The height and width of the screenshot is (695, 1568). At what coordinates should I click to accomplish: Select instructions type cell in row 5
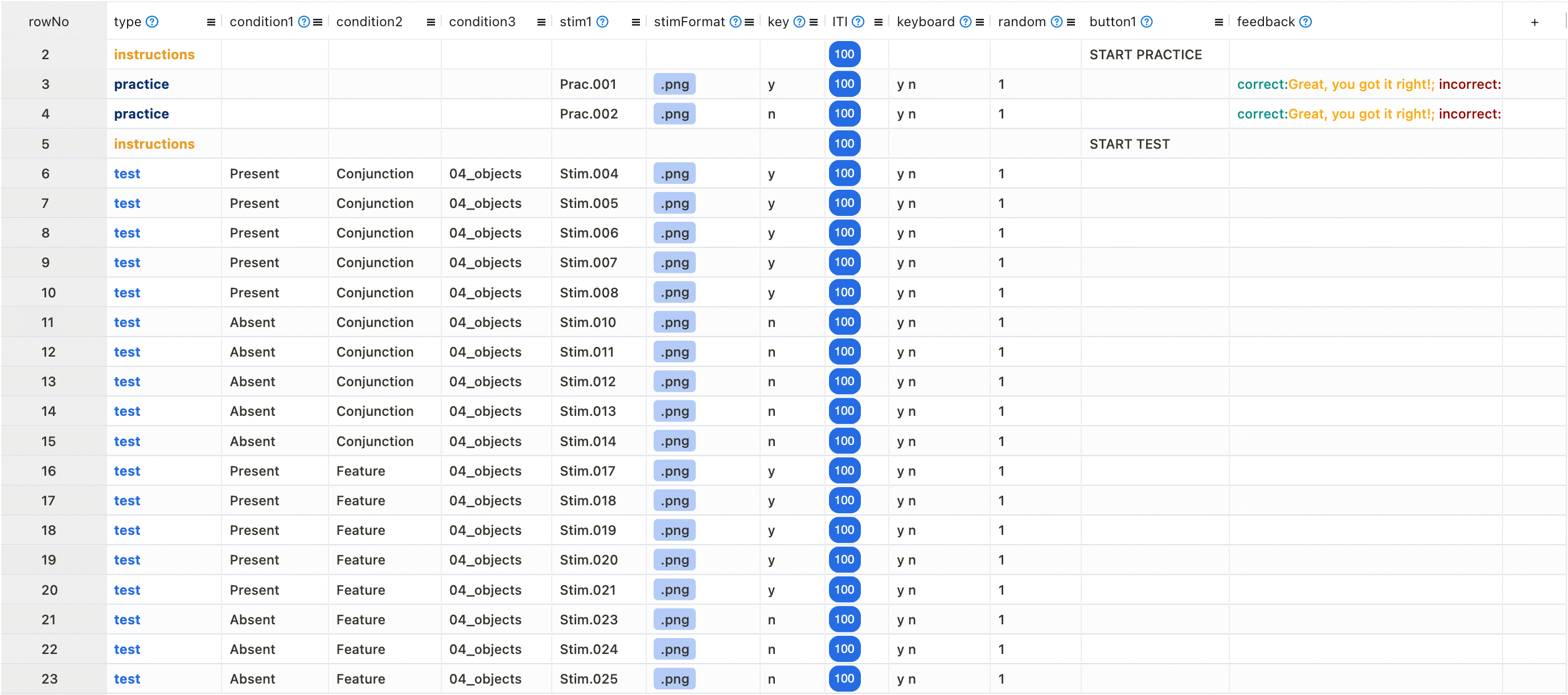165,144
